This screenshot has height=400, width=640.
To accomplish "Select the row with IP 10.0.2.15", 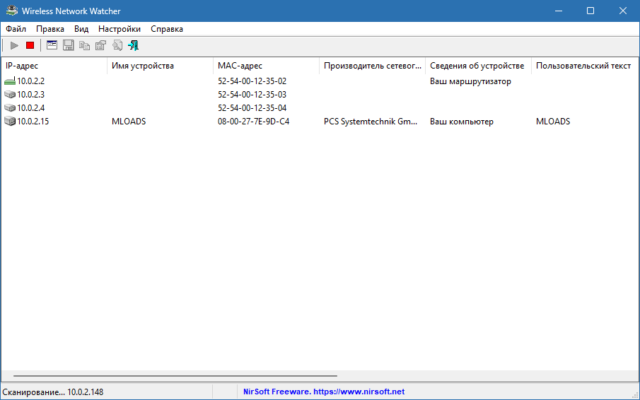I will click(x=320, y=122).
